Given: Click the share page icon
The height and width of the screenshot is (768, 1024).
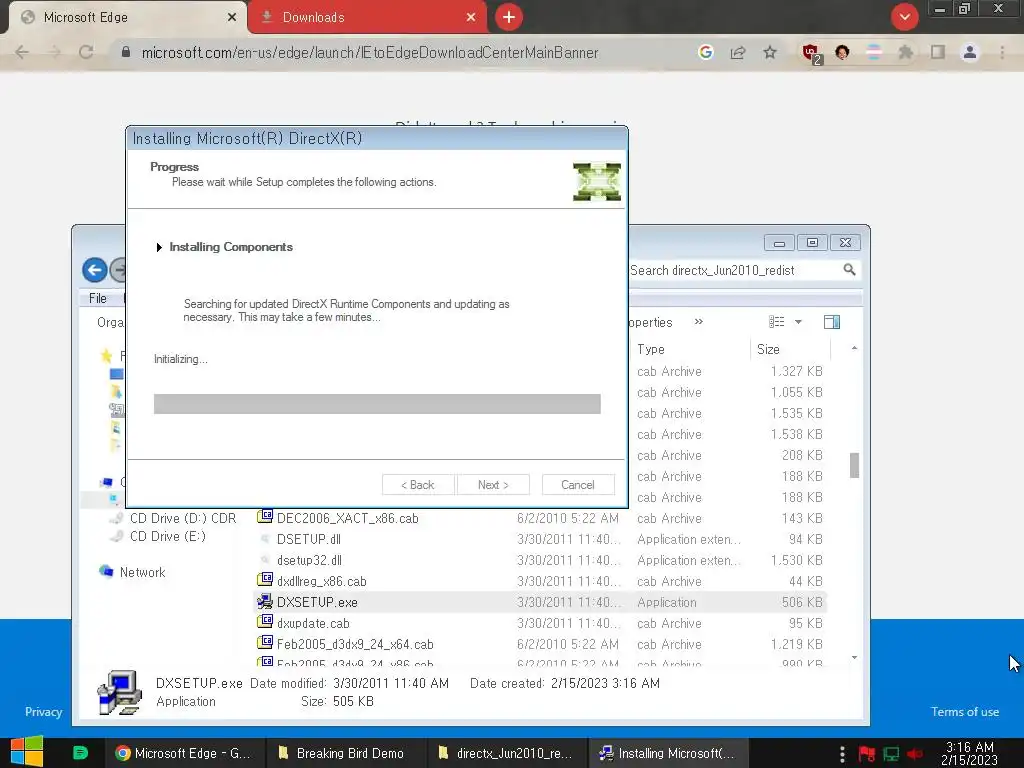Looking at the screenshot, I should (738, 52).
